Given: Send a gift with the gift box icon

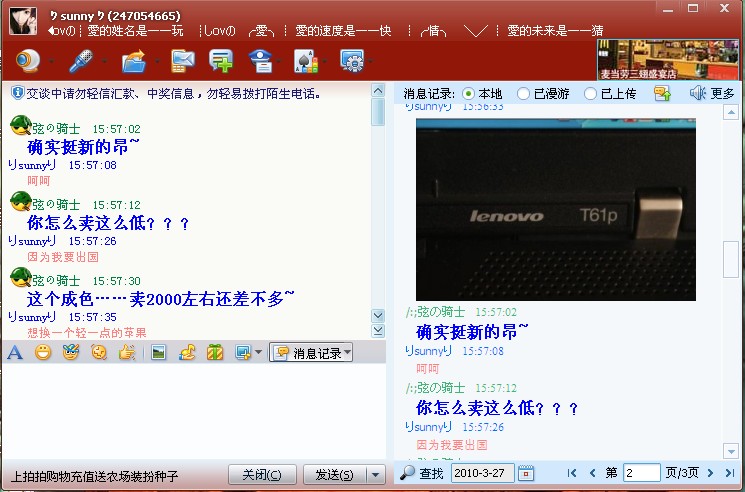Looking at the screenshot, I should 215,352.
